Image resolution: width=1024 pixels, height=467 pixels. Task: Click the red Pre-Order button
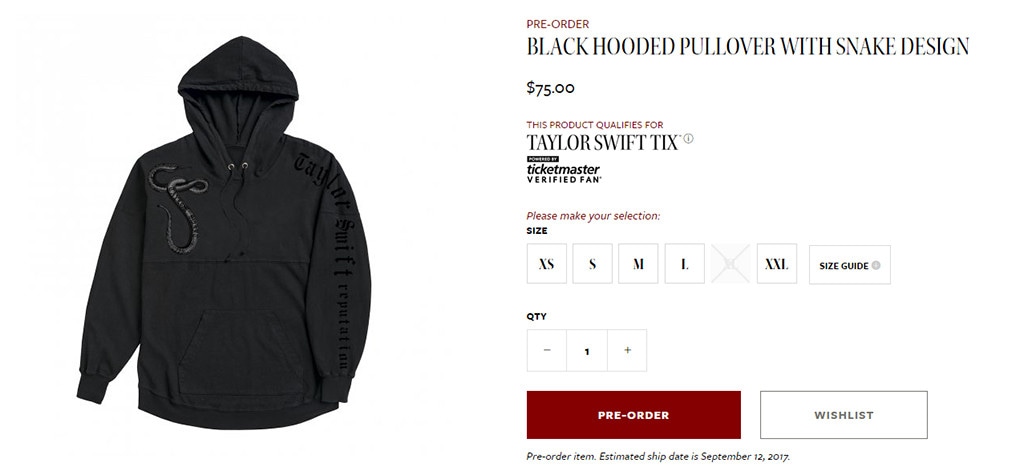(x=633, y=415)
